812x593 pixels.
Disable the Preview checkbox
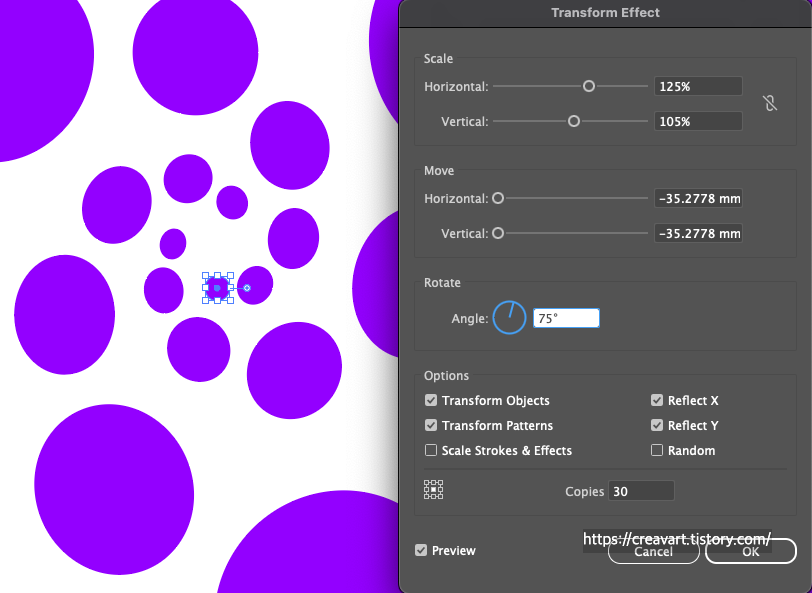click(421, 550)
